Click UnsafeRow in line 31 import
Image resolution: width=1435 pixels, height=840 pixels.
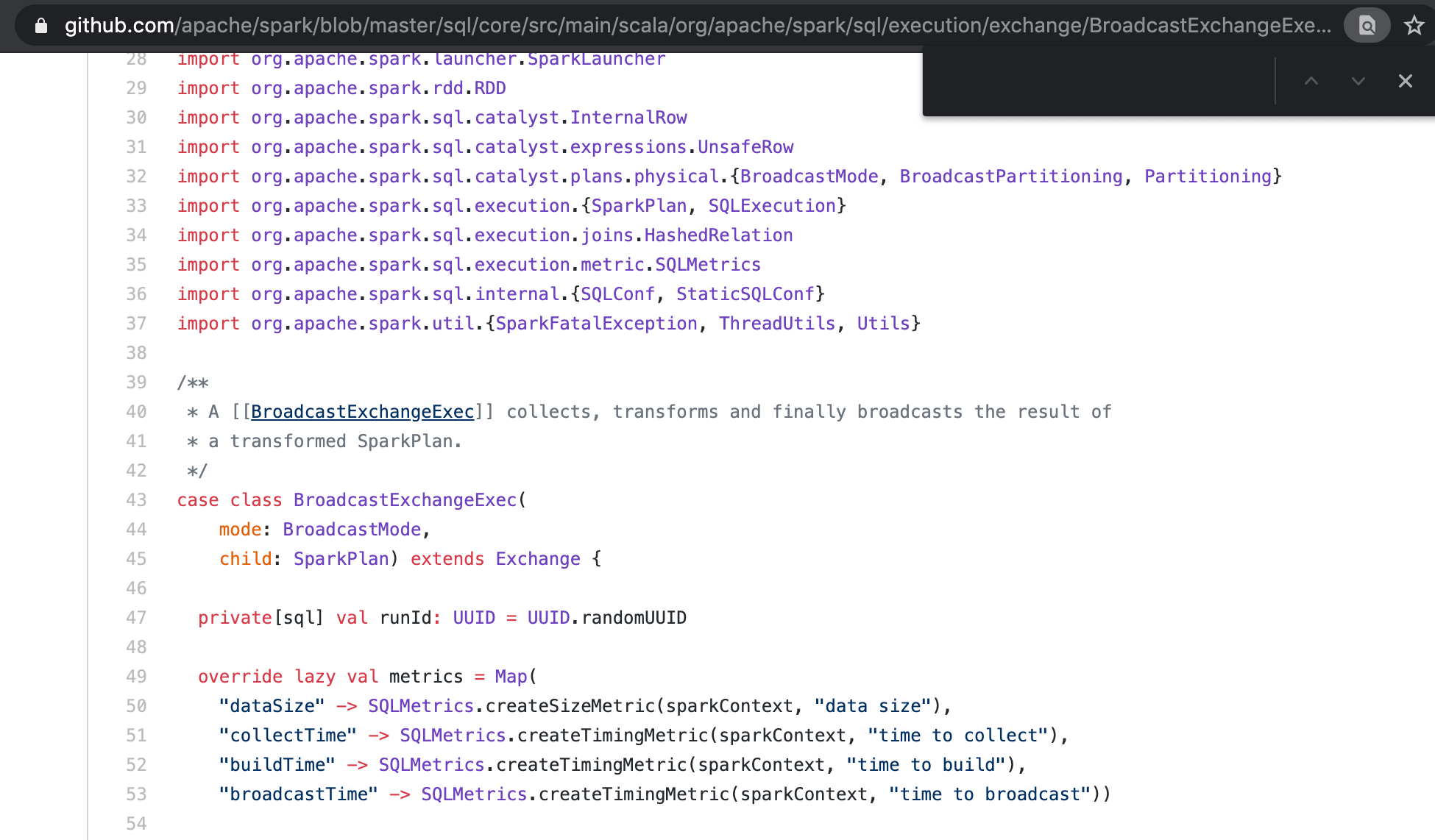click(745, 147)
